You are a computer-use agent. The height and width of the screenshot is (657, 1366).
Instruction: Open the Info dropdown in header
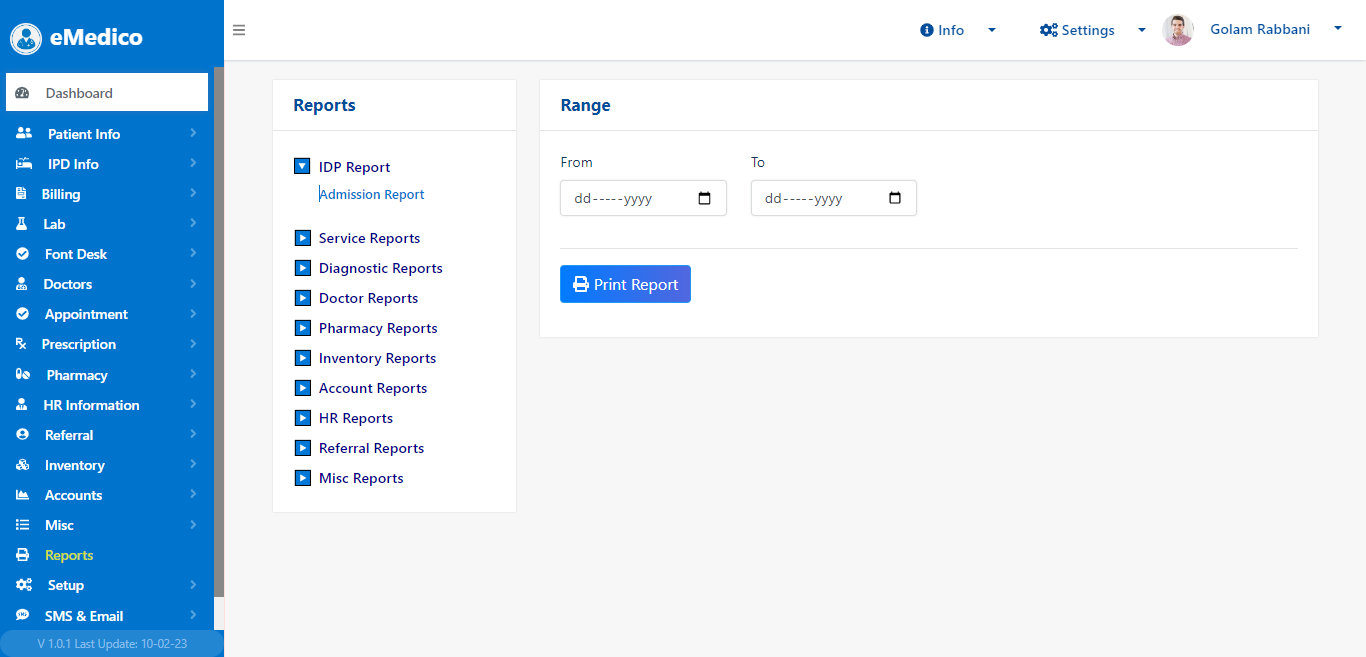(957, 30)
